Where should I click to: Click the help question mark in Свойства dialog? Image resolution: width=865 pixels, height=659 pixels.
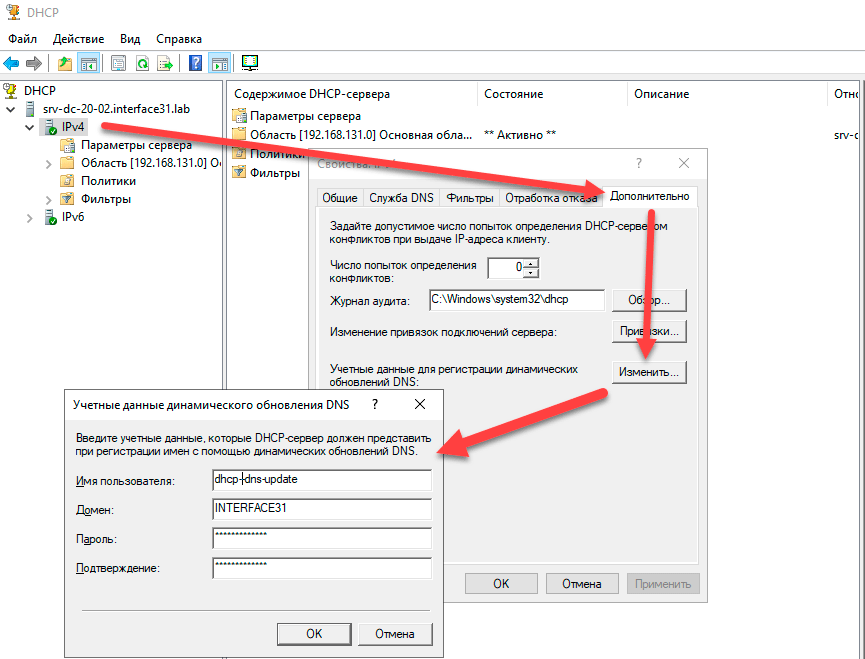click(639, 163)
